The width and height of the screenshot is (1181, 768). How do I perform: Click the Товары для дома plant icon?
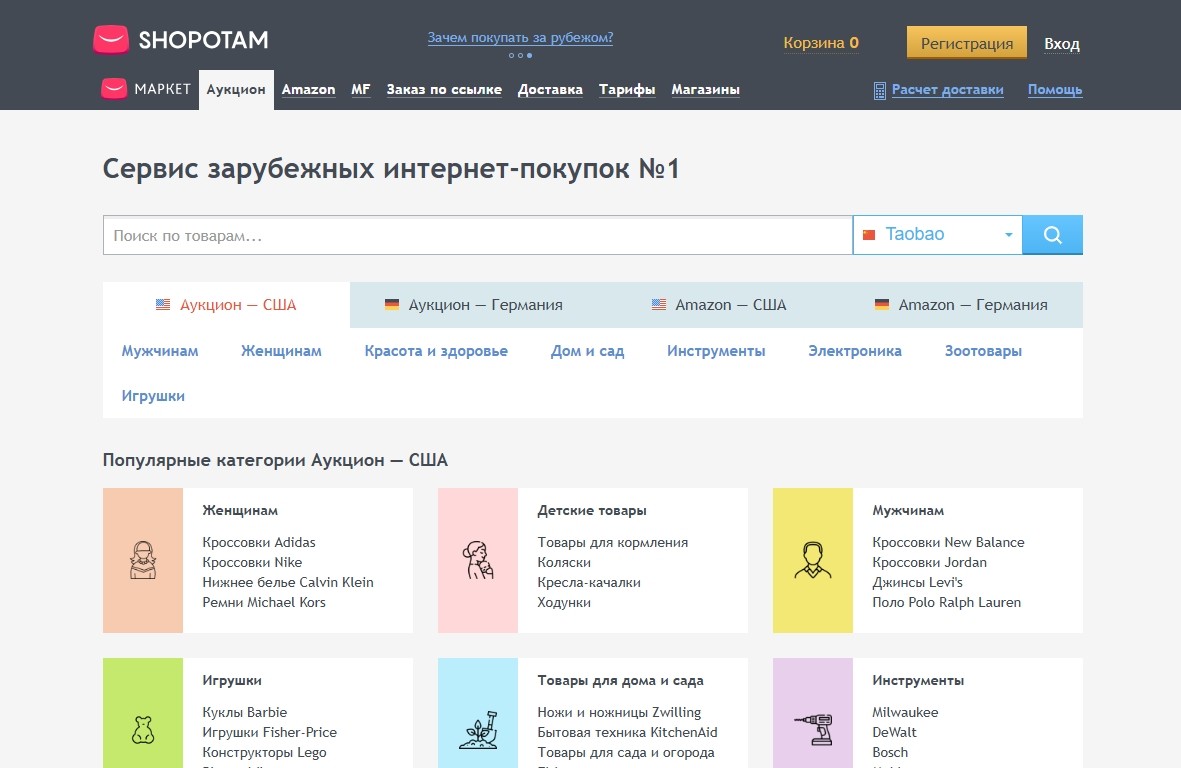pyautogui.click(x=478, y=730)
